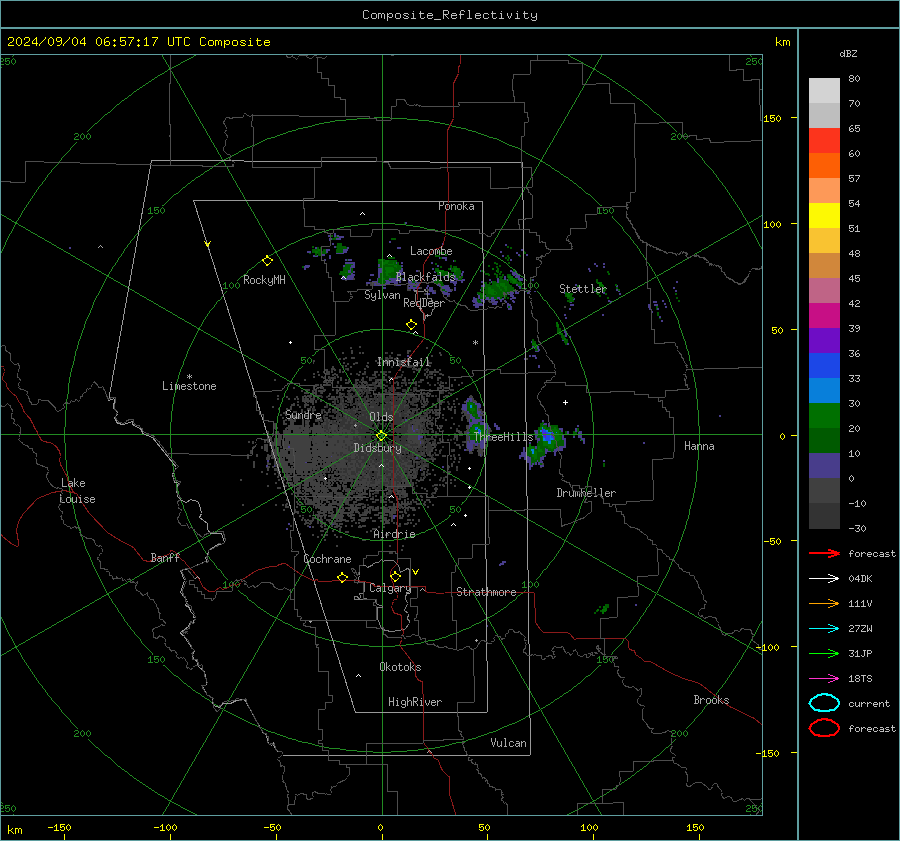Choose the green 31JP arrow icon
The height and width of the screenshot is (841, 900).
(x=824, y=653)
